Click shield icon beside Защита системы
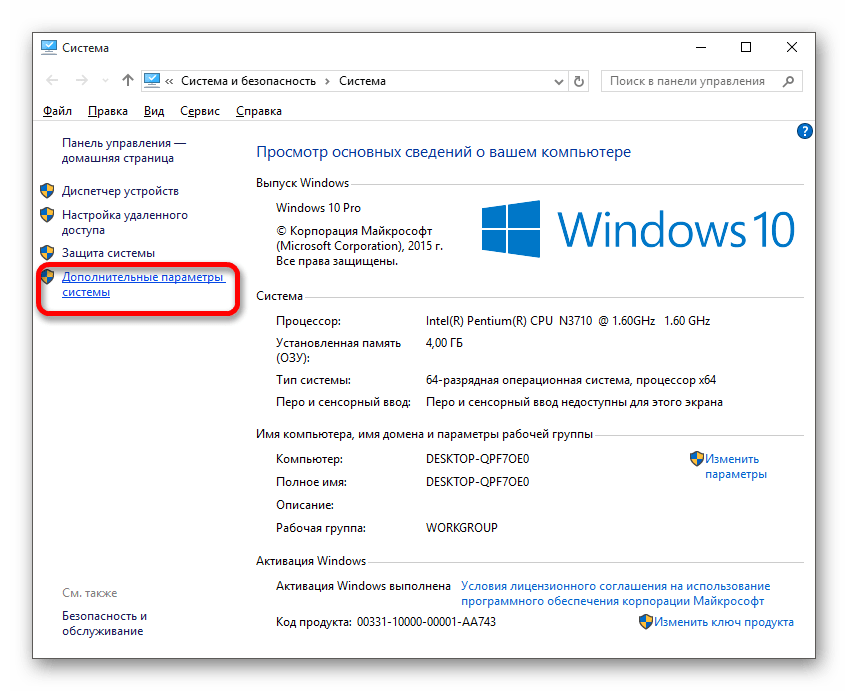Image resolution: width=848 pixels, height=691 pixels. click(48, 253)
